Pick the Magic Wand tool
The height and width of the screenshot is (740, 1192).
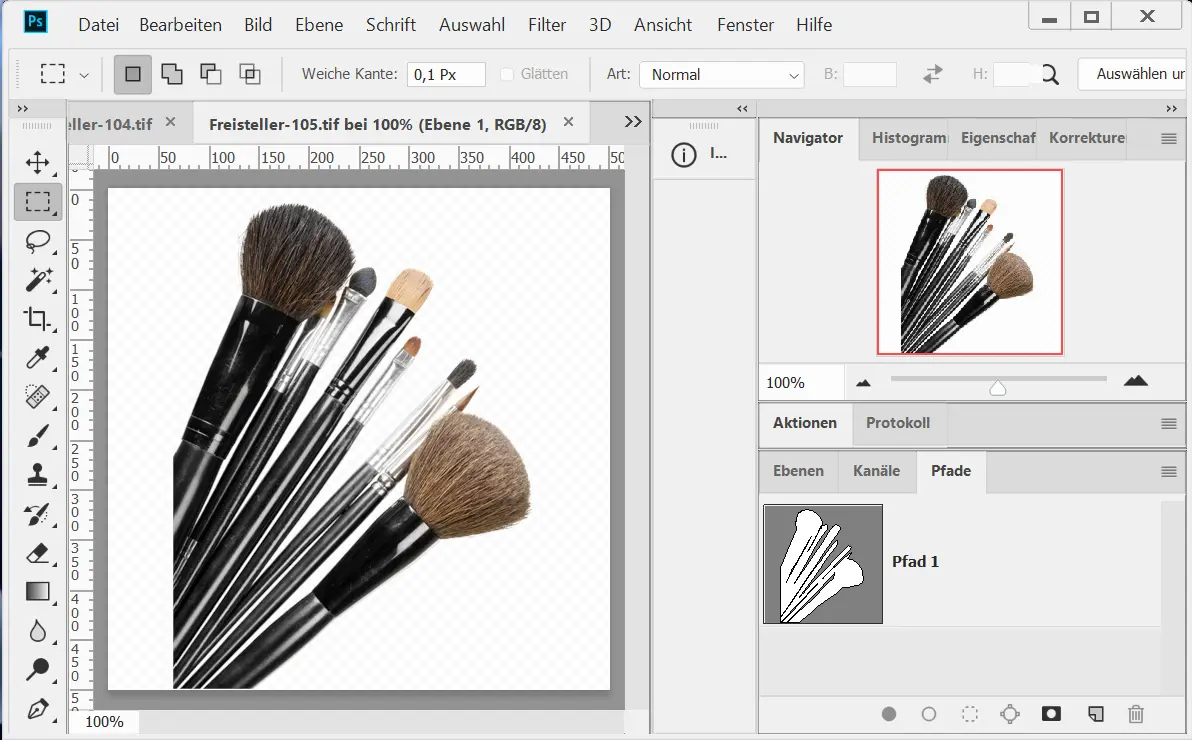38,280
